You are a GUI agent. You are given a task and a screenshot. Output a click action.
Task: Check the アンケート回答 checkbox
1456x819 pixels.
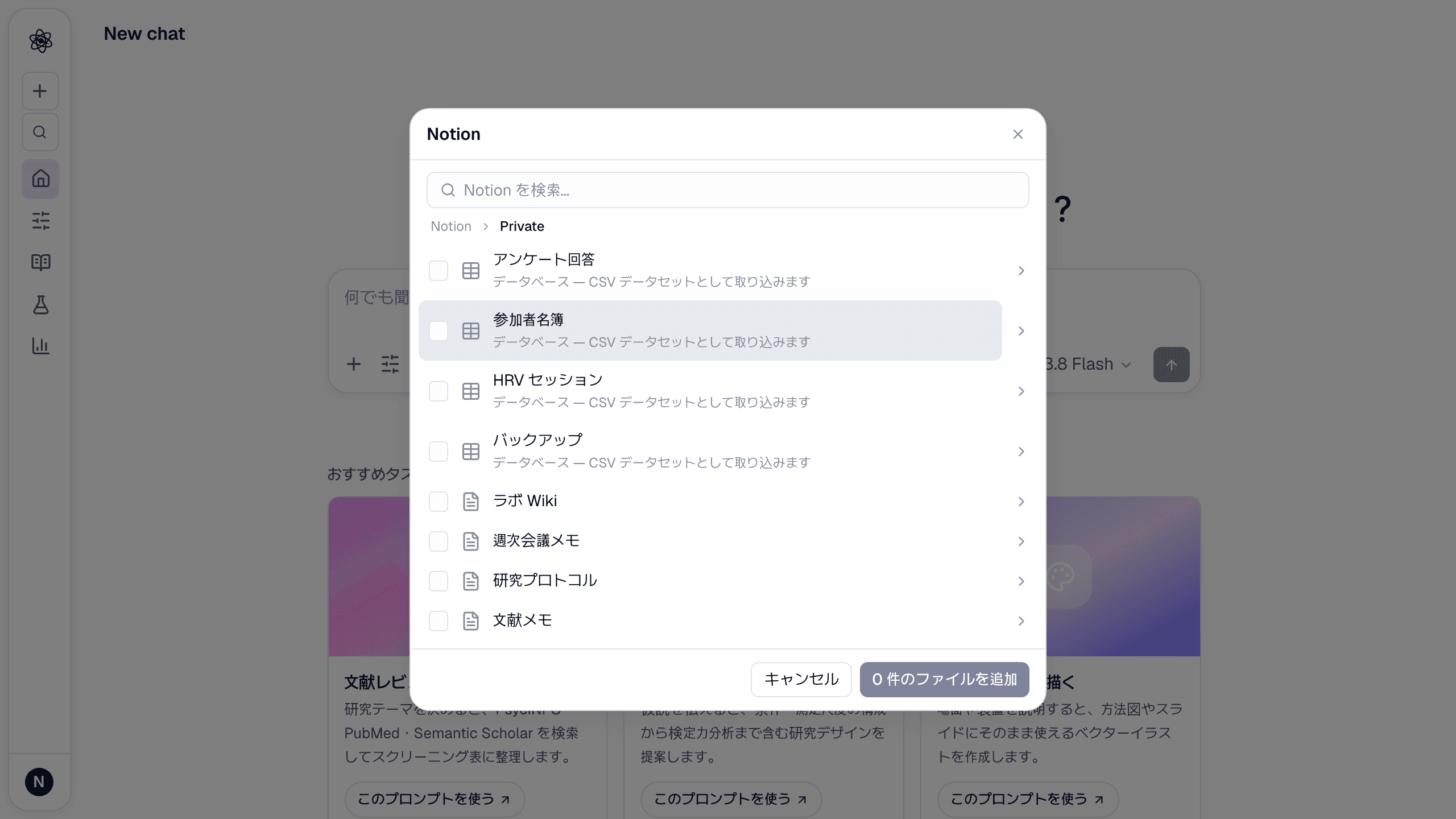[x=439, y=271]
